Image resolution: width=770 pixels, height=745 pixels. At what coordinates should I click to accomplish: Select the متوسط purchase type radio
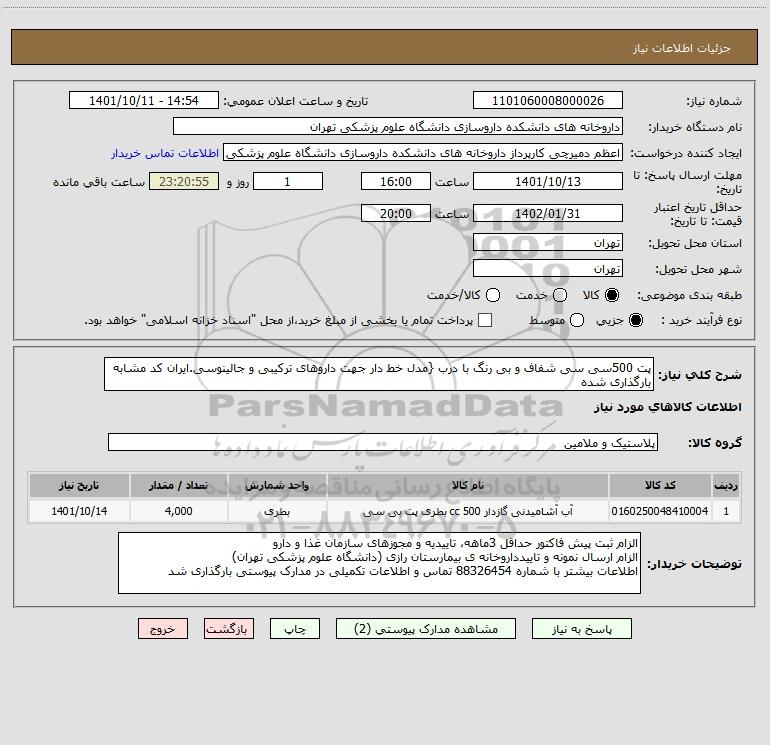(x=577, y=320)
